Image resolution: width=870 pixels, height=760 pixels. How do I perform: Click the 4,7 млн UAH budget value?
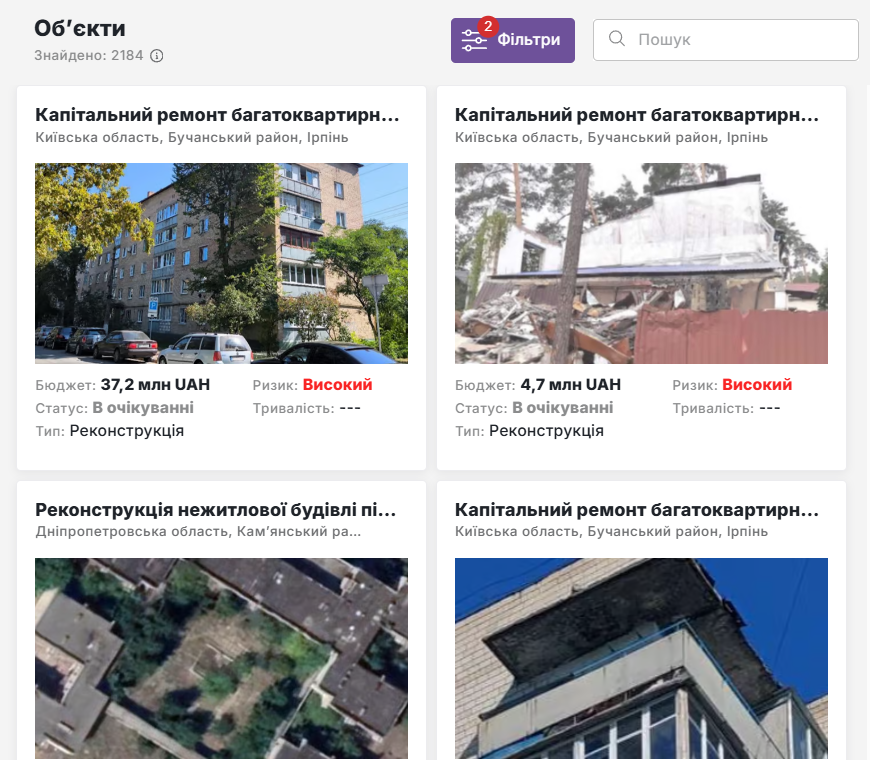[x=570, y=385]
